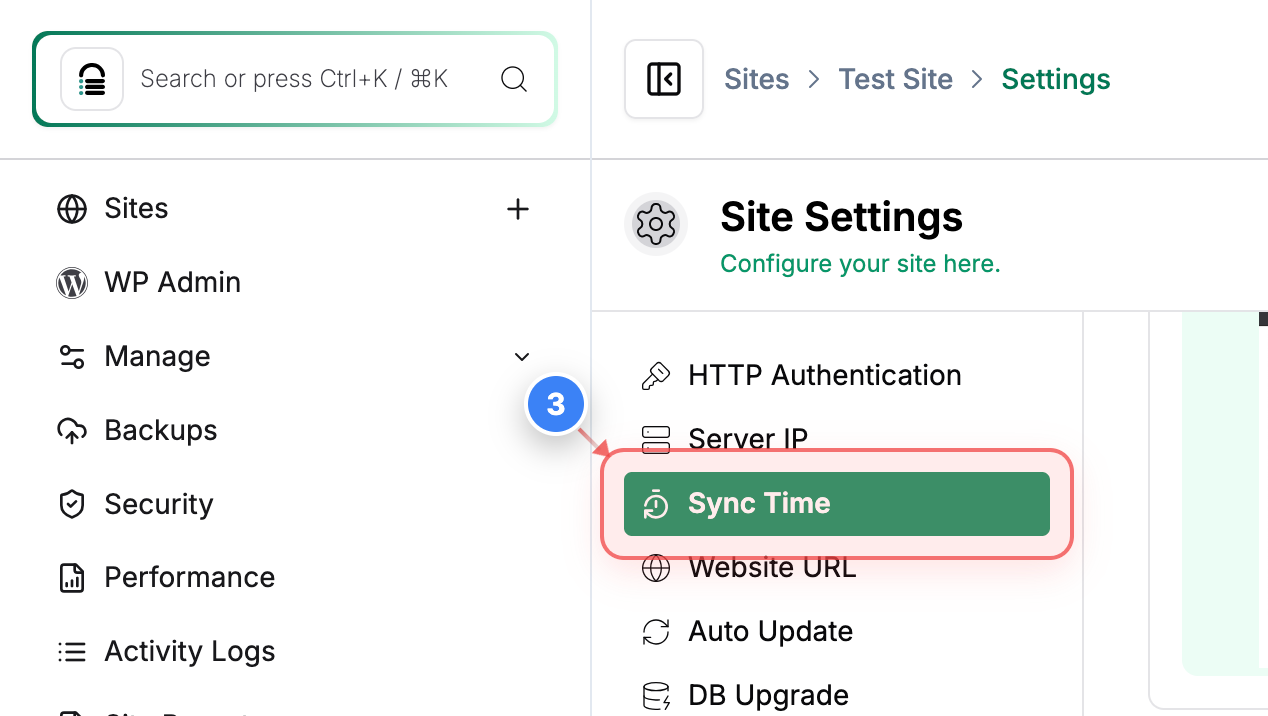Open Activity Logs in sidebar
Viewport: 1268px width, 716px height.
(x=190, y=651)
